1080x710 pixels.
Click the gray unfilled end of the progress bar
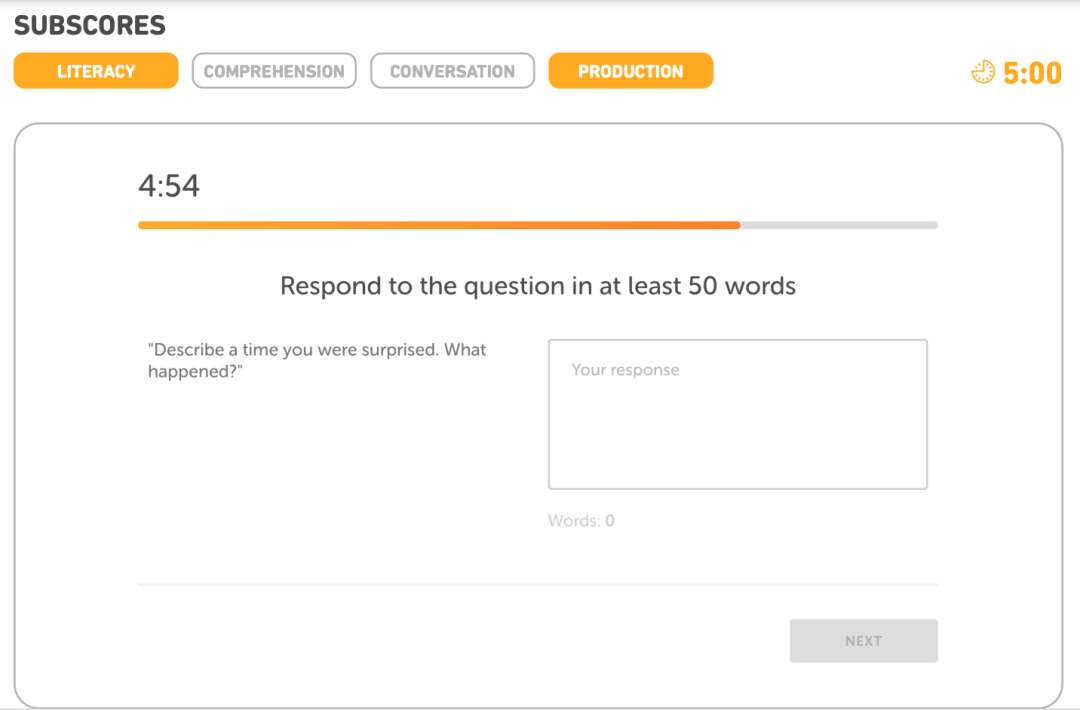pos(838,225)
